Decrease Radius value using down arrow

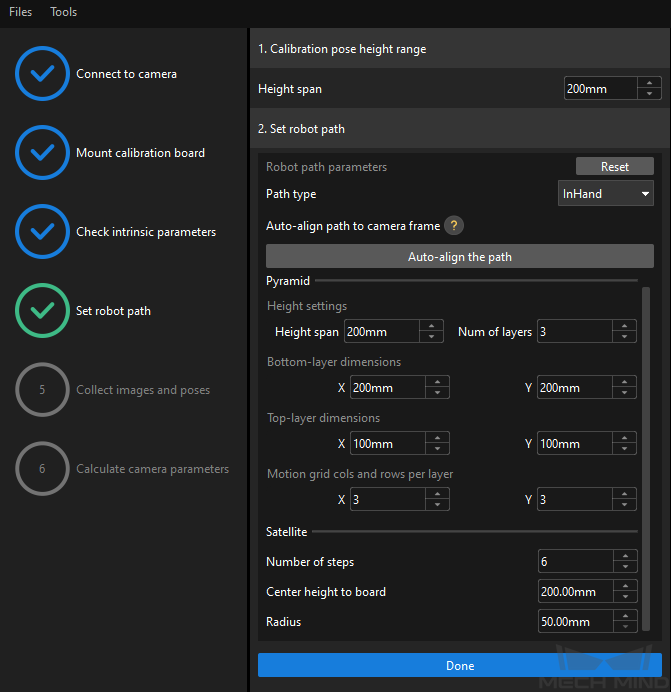click(x=625, y=627)
